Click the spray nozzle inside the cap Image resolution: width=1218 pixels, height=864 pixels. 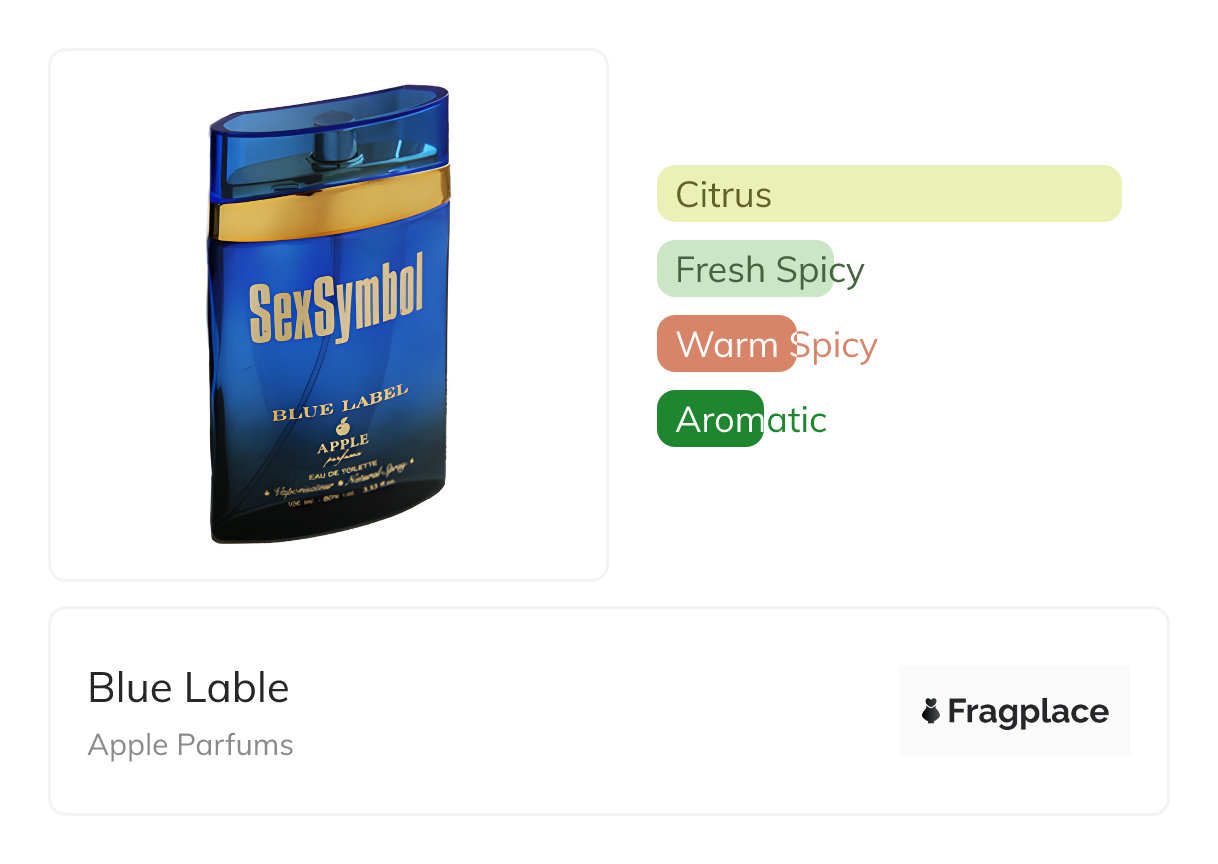pos(333,145)
